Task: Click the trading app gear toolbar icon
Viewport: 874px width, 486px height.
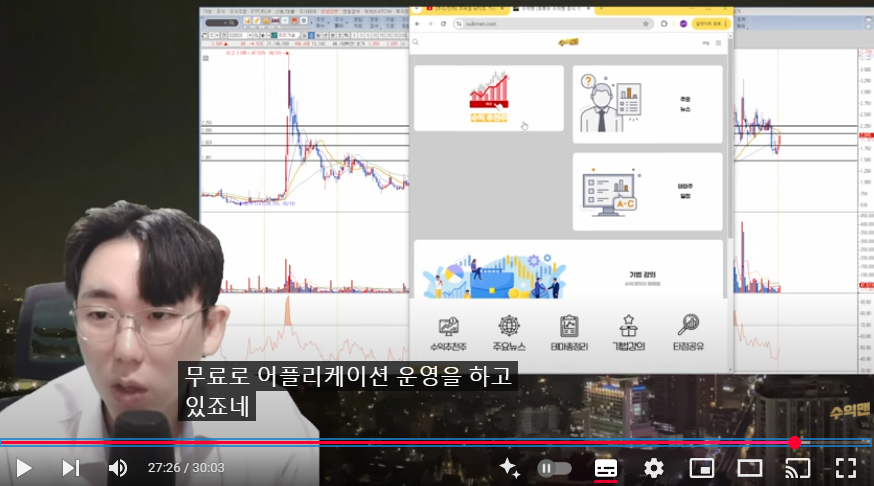Action: pos(304,21)
